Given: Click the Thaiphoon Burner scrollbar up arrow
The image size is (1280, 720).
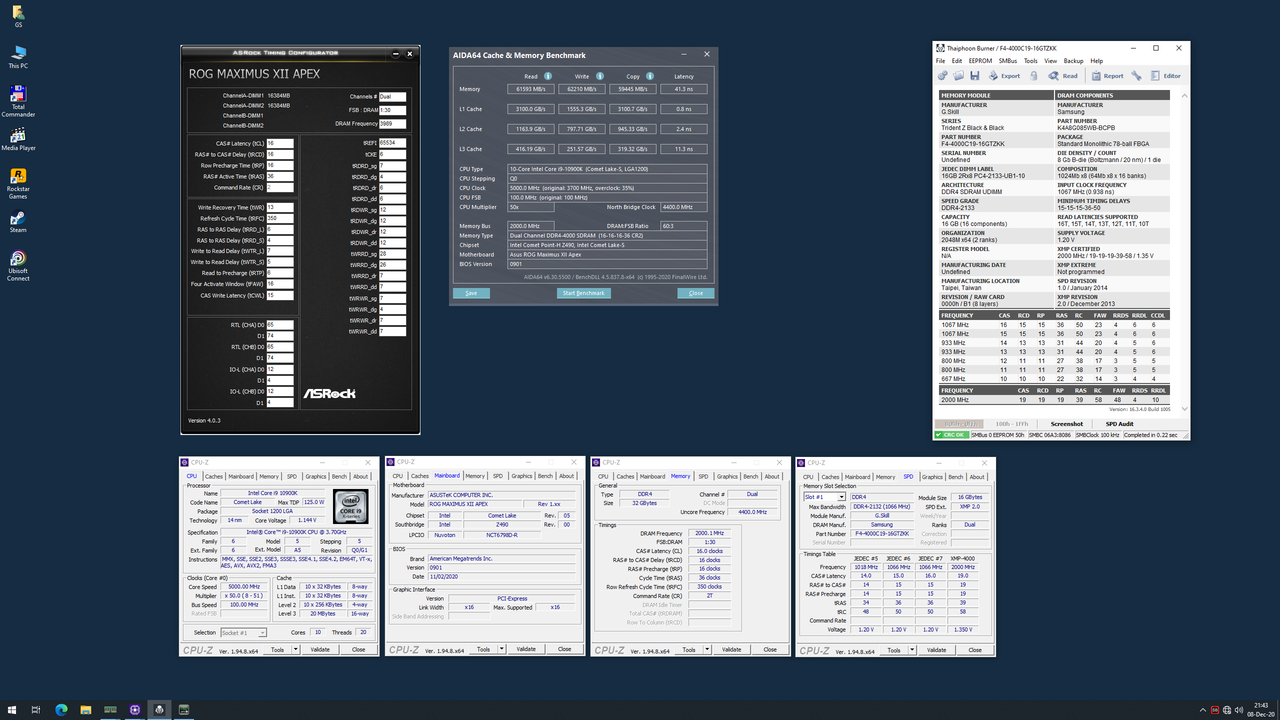Looking at the screenshot, I should tap(1185, 95).
